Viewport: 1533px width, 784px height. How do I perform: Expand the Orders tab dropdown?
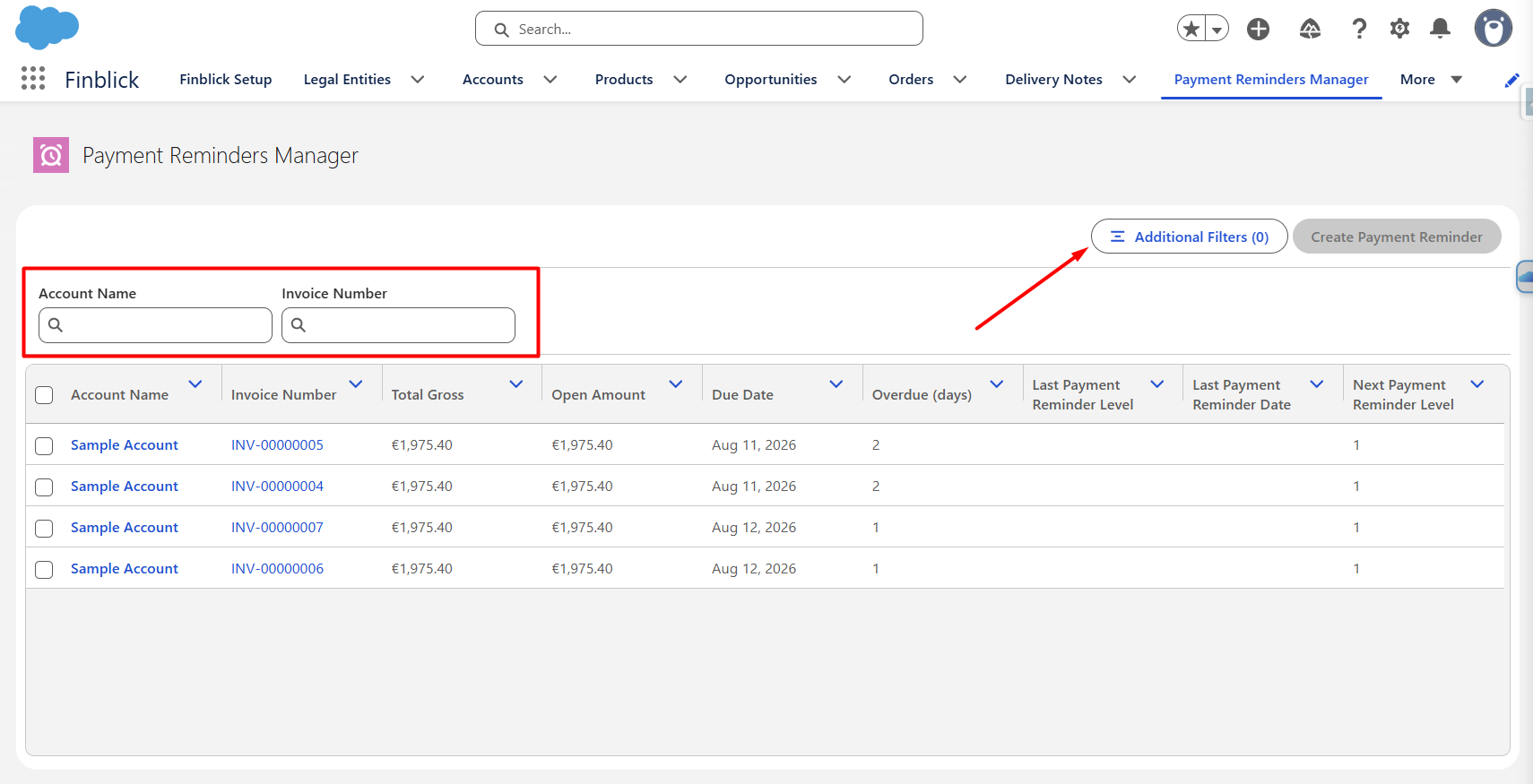[x=960, y=80]
